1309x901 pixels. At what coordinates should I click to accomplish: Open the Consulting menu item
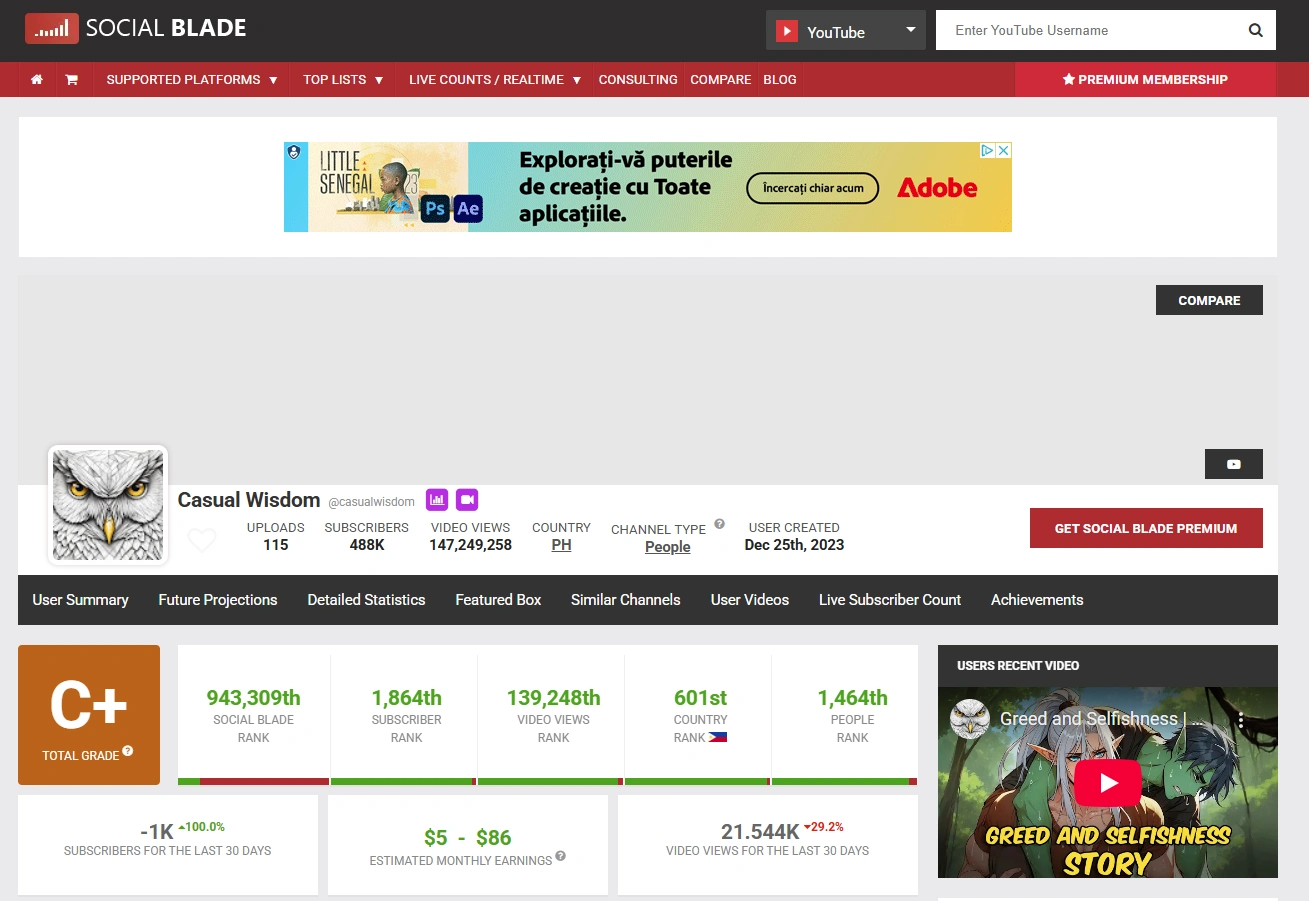[x=638, y=80]
